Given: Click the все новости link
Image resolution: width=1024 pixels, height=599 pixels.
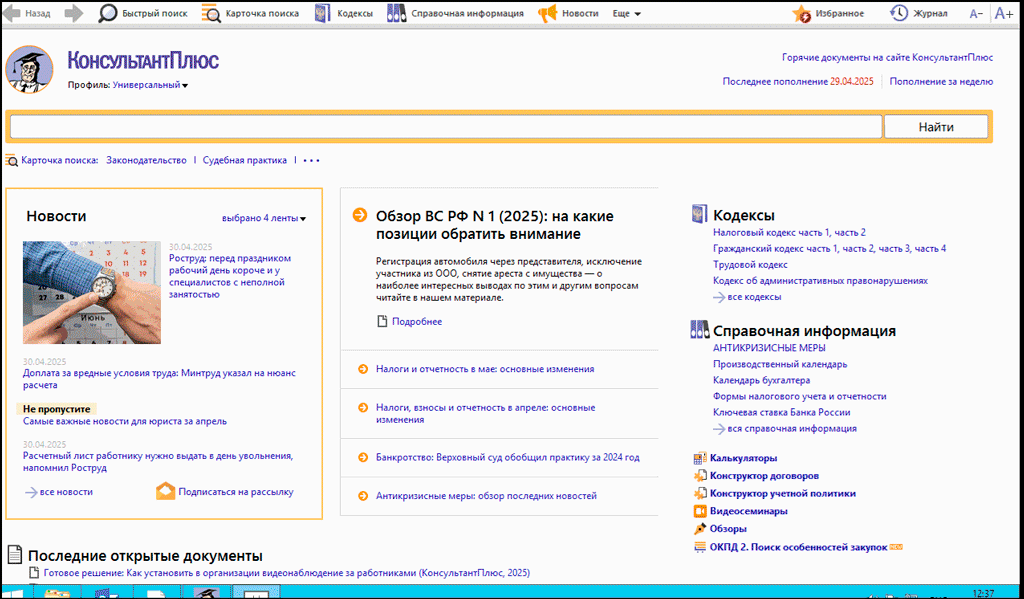Looking at the screenshot, I should [x=66, y=491].
